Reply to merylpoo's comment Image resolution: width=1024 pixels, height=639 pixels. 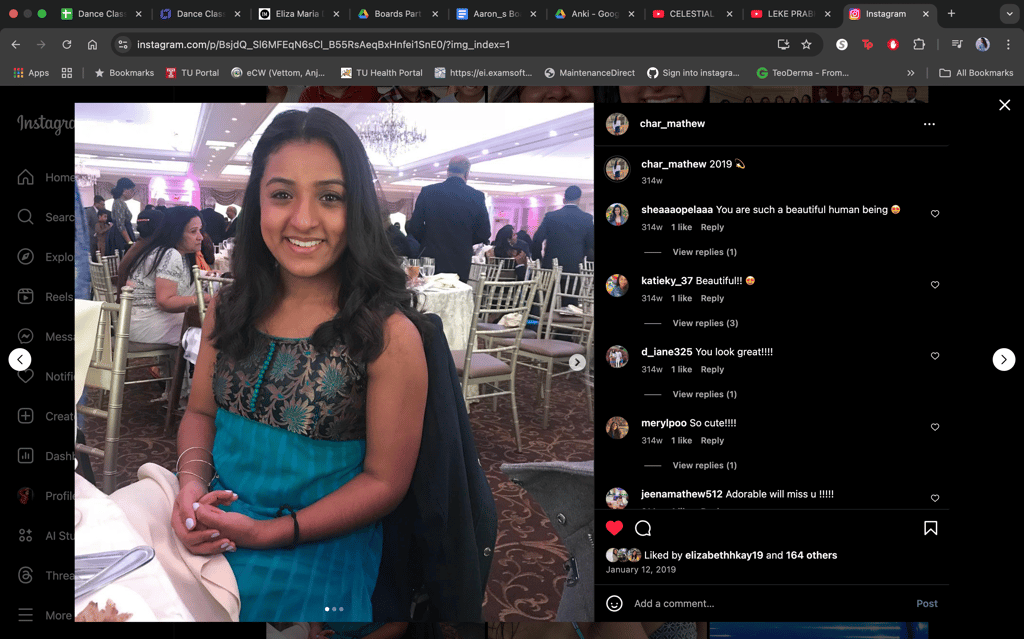point(712,441)
